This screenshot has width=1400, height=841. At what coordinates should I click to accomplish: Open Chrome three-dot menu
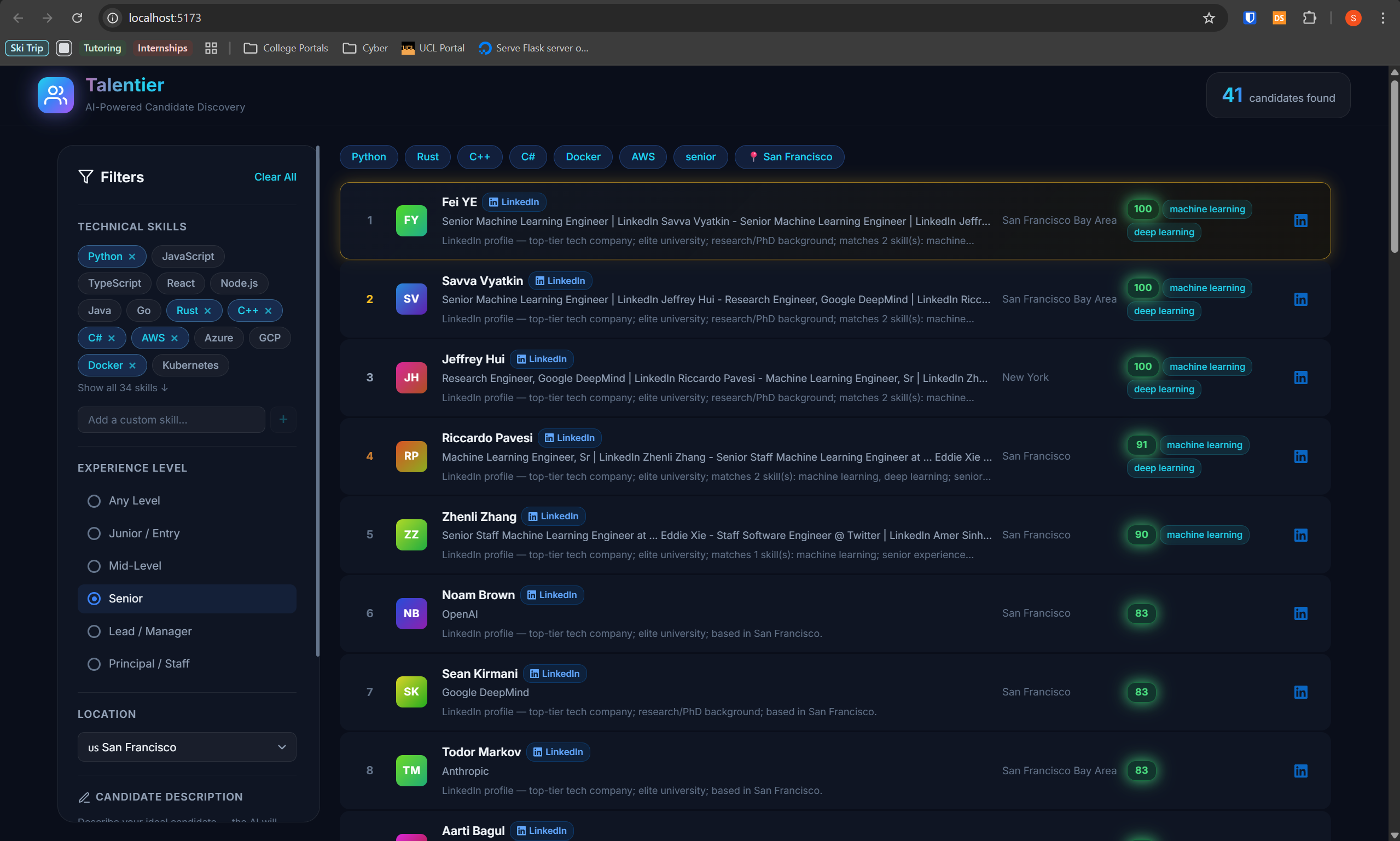pos(1383,18)
